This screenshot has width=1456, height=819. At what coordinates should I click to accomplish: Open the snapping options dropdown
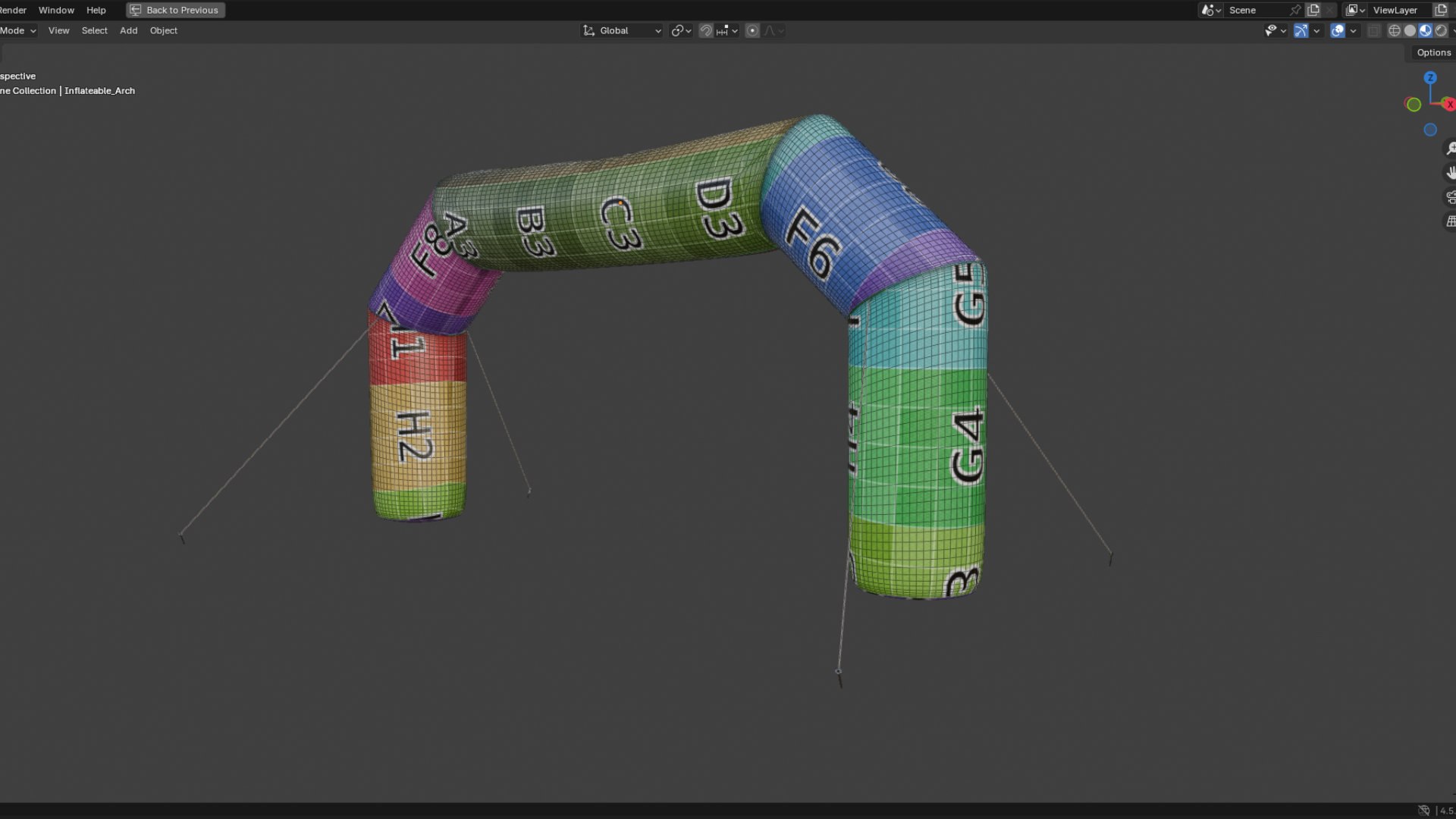tap(727, 30)
